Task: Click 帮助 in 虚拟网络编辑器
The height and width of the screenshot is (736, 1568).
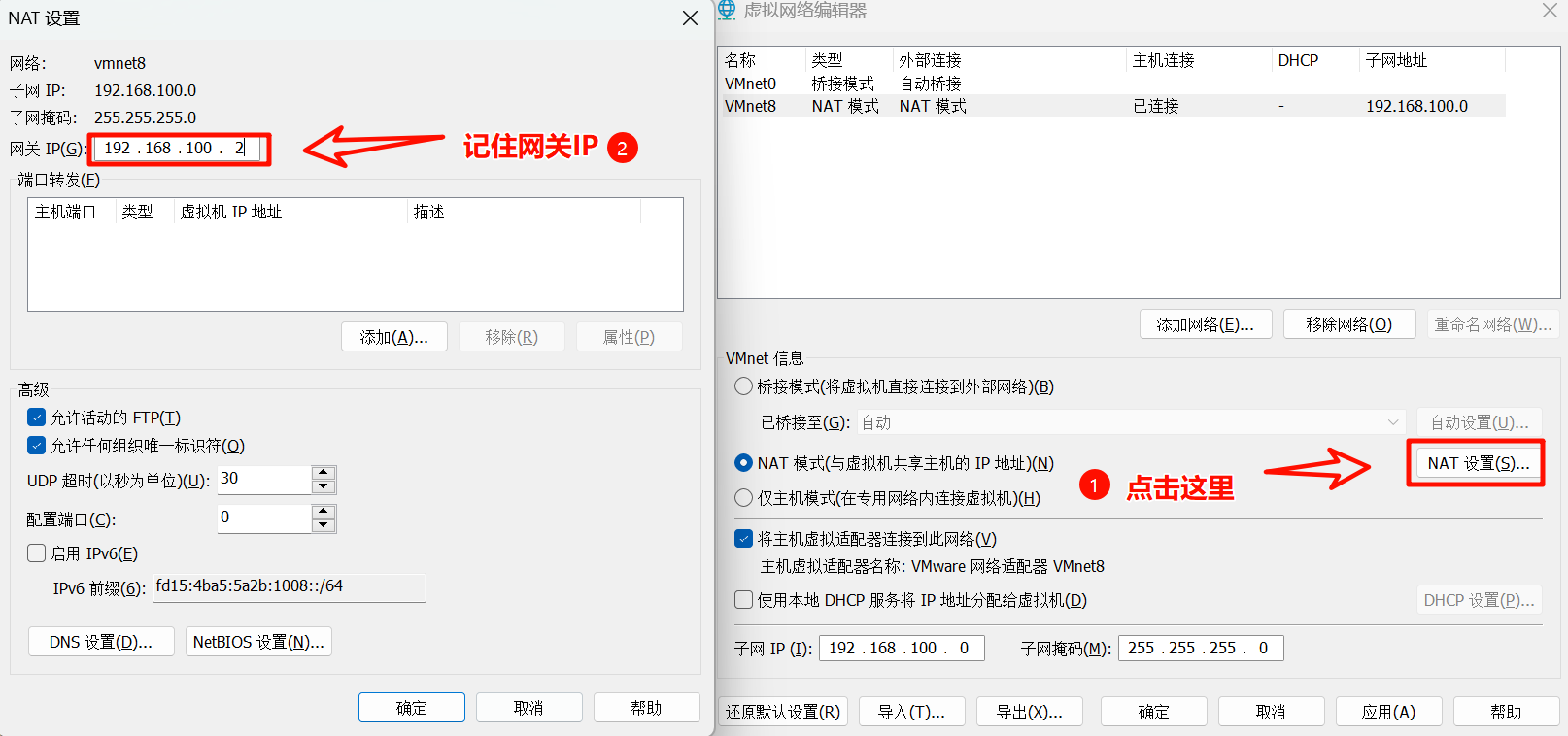Action: point(1507,712)
